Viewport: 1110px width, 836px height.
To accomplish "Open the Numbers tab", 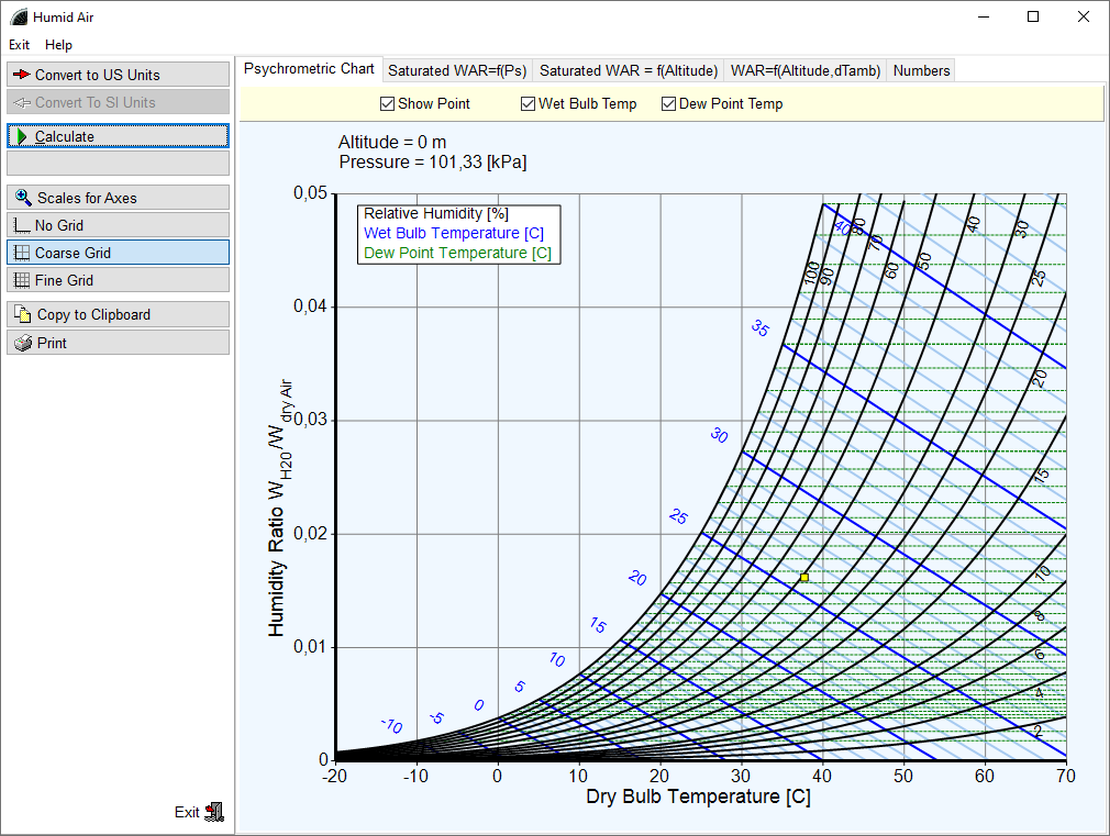I will [921, 71].
